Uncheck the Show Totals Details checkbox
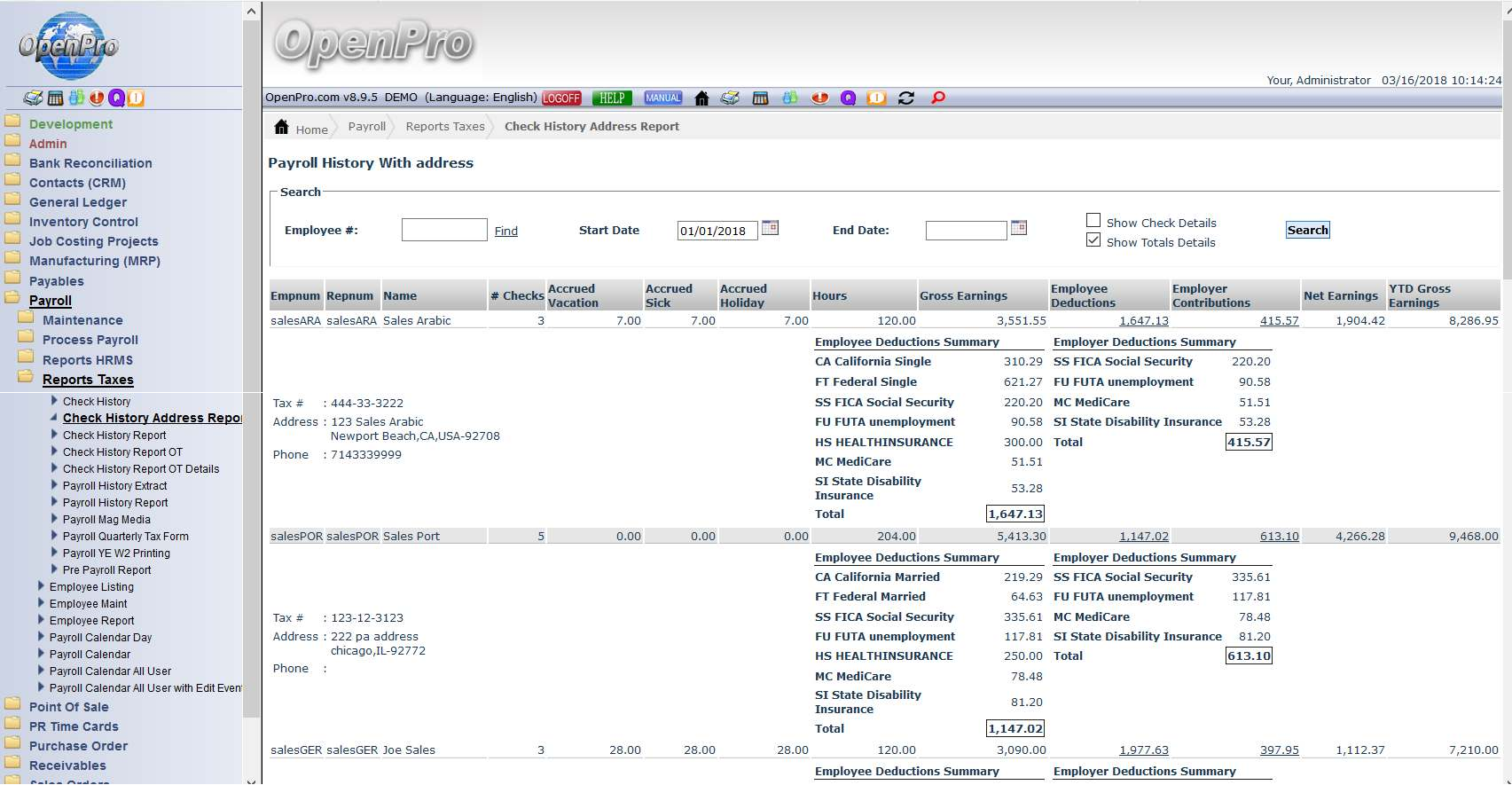Viewport: 1512px width, 785px height. point(1093,240)
